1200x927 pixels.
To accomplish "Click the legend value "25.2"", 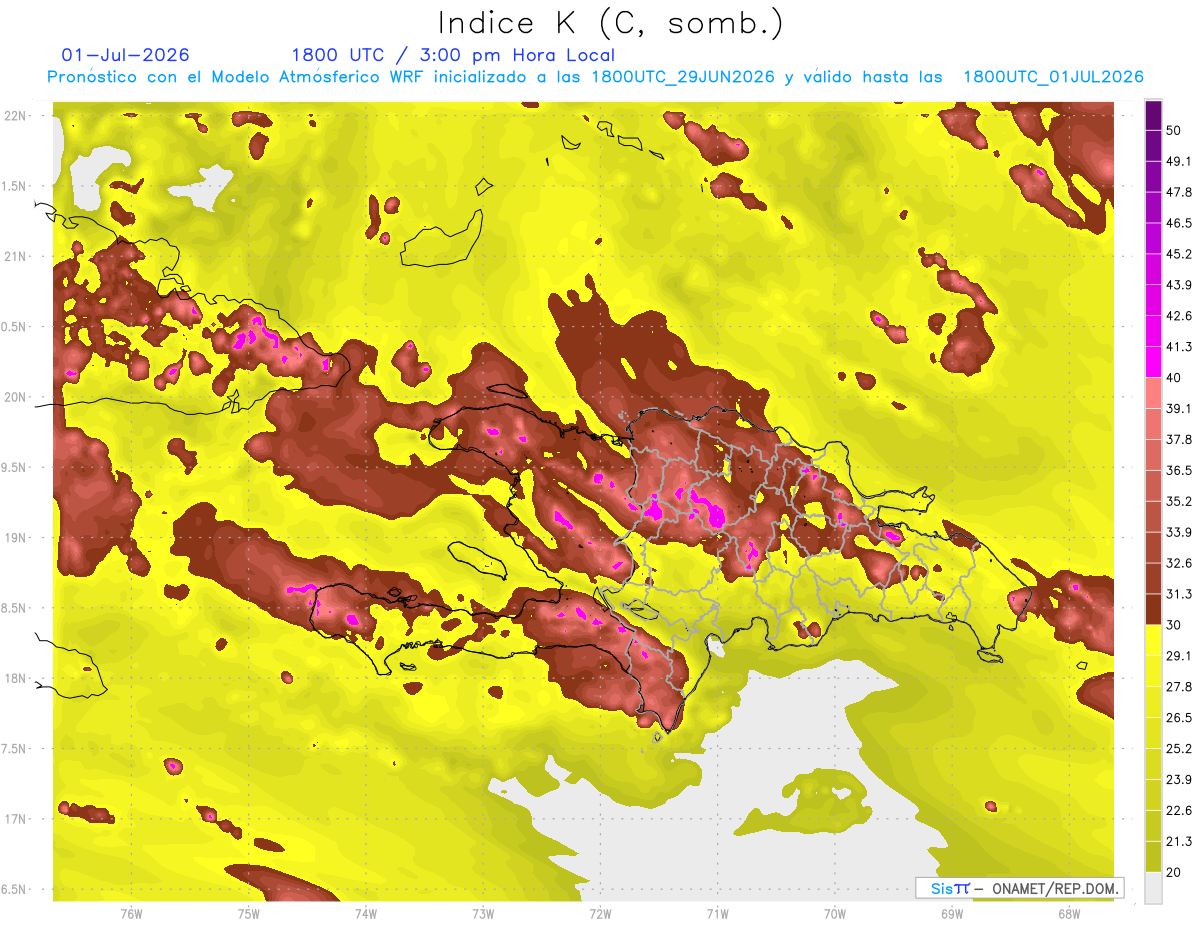I will pyautogui.click(x=1179, y=748).
